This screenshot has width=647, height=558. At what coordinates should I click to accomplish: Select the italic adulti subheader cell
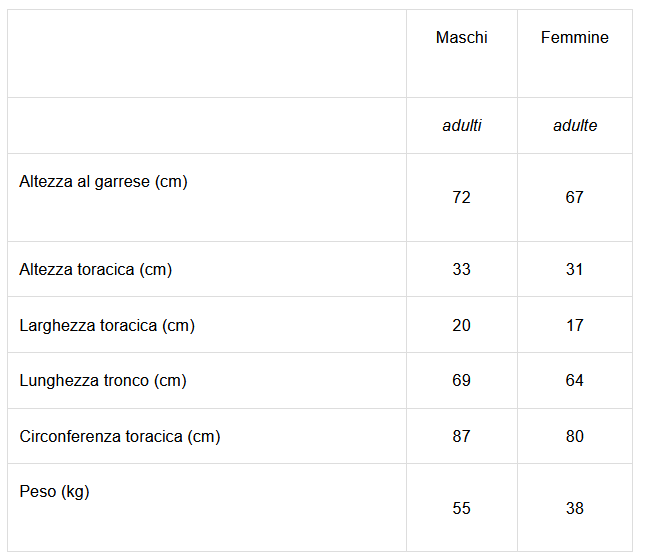point(461,126)
